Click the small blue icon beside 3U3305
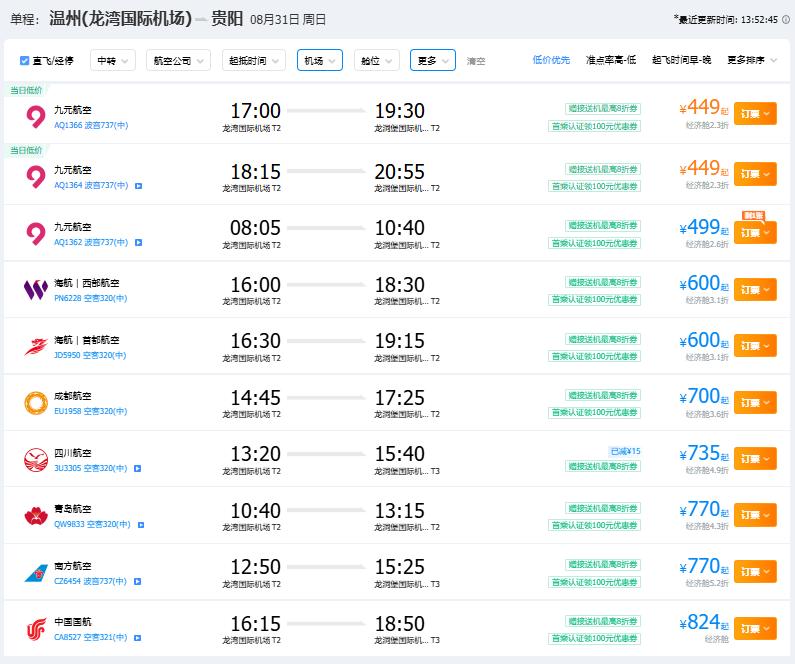Image resolution: width=795 pixels, height=664 pixels. pos(137,468)
